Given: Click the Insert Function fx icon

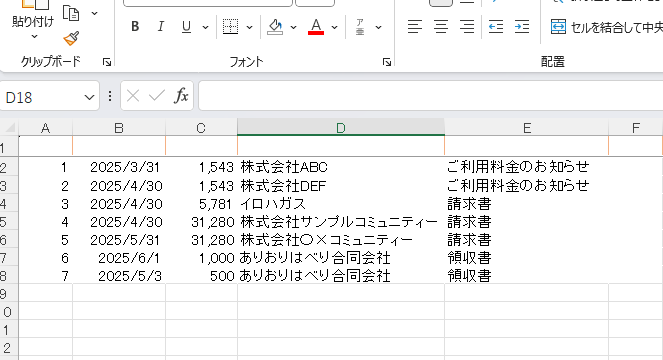Looking at the screenshot, I should 181,96.
